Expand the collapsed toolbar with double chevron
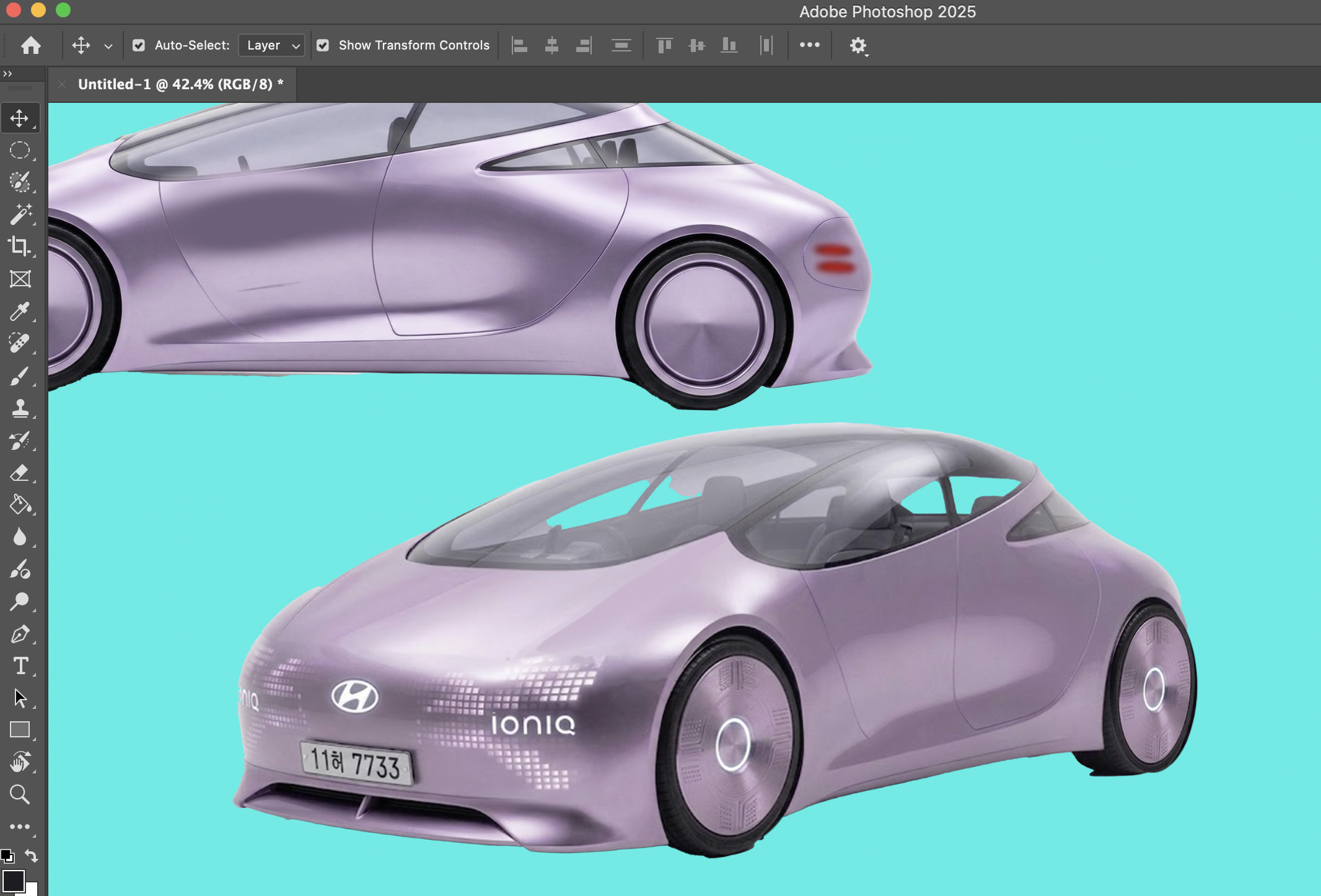Image resolution: width=1321 pixels, height=896 pixels. click(7, 74)
